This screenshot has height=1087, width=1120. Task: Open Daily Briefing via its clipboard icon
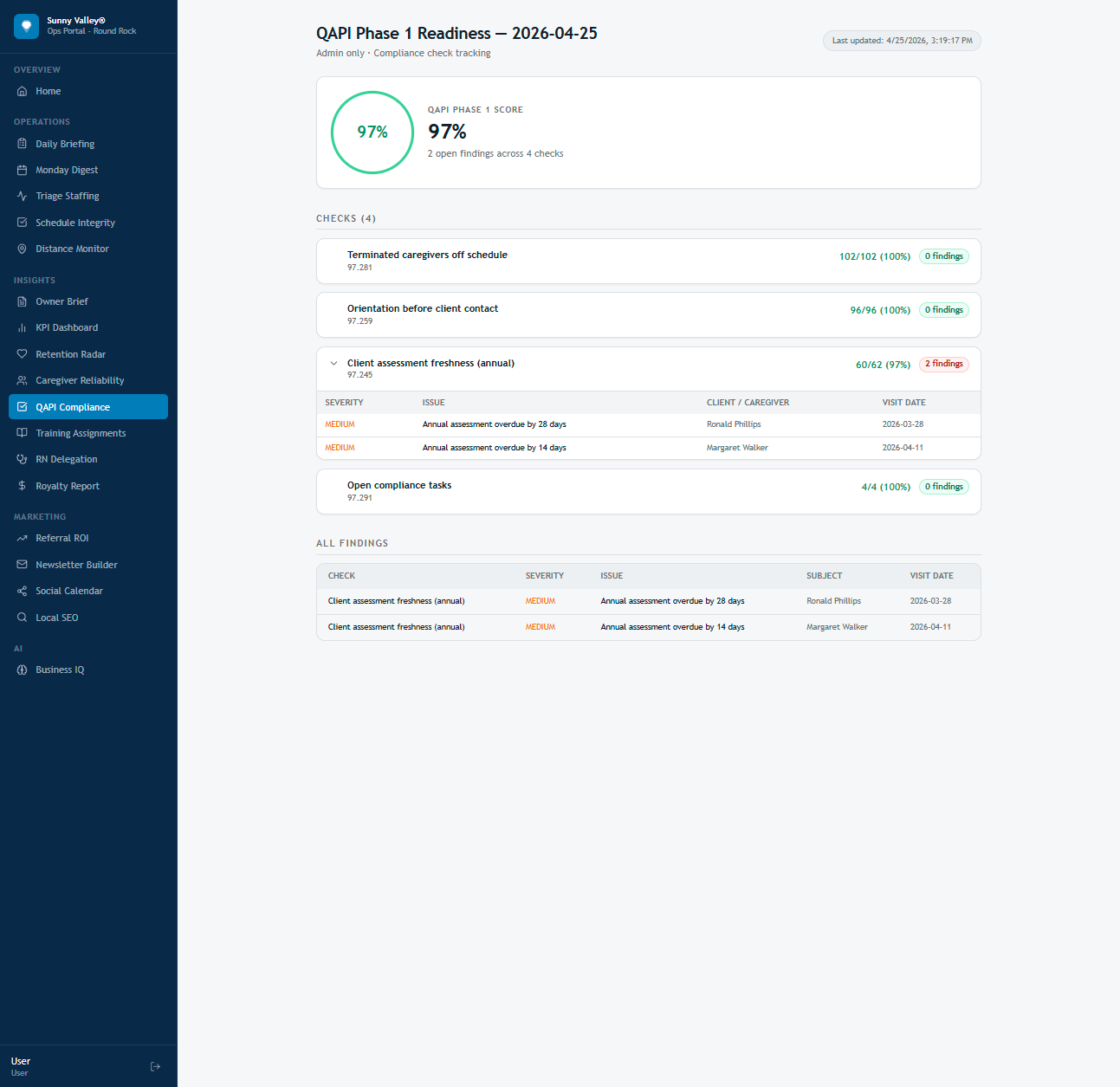click(23, 144)
